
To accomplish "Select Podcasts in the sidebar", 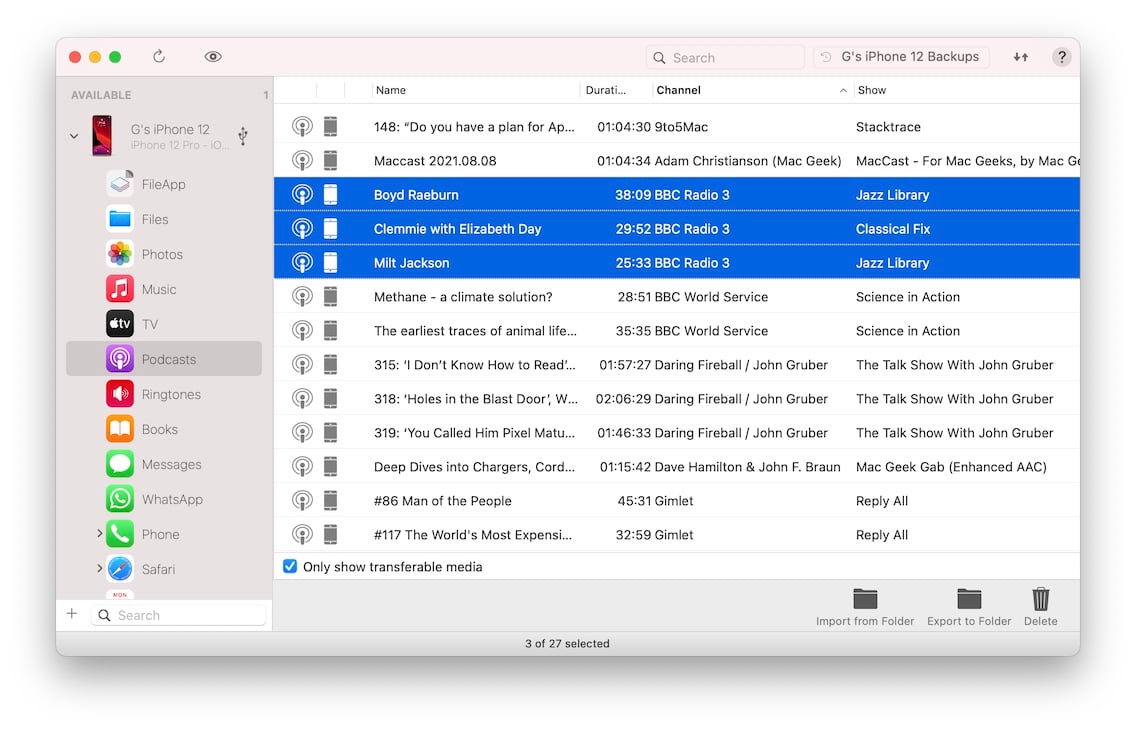I will pos(164,358).
